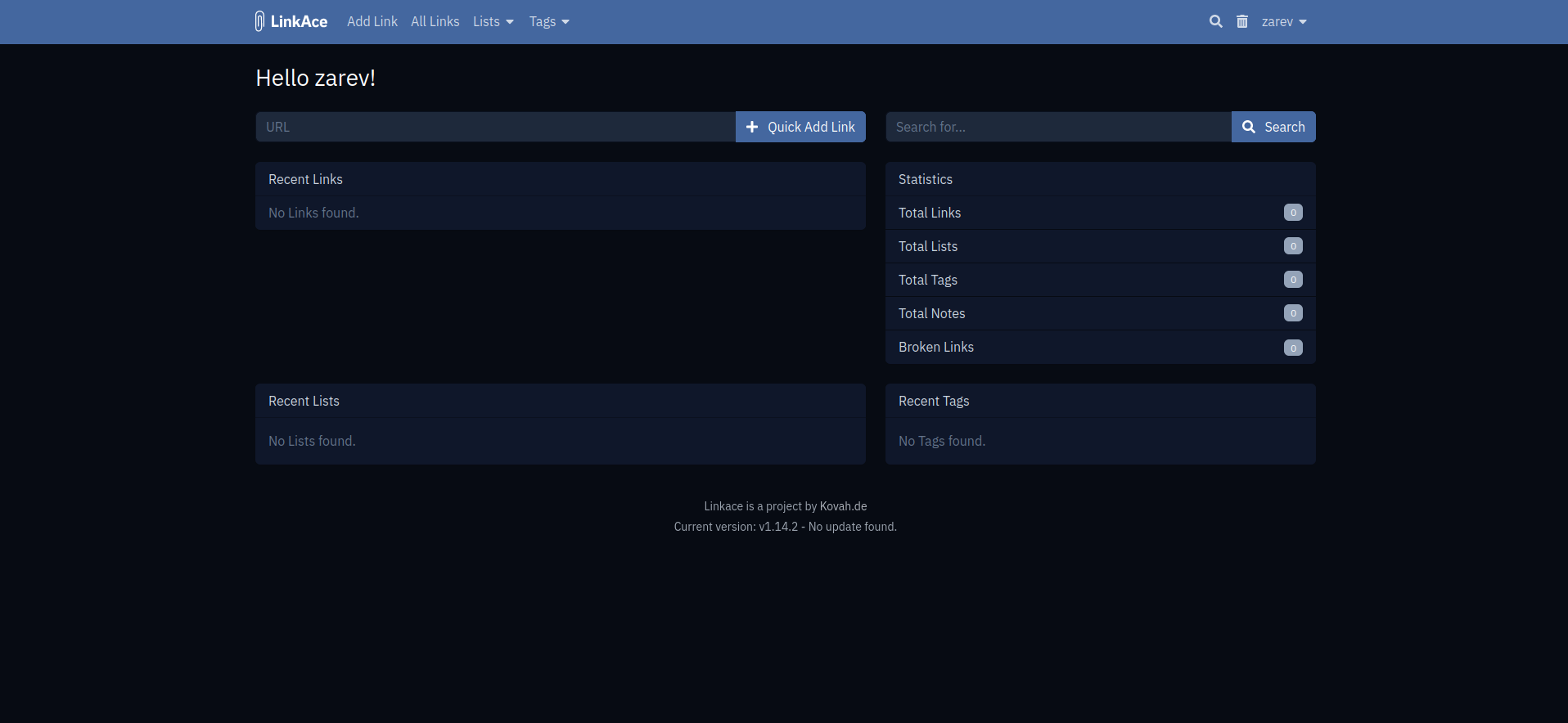Click the Total Tags label
This screenshot has width=1568, height=723.
tap(928, 280)
